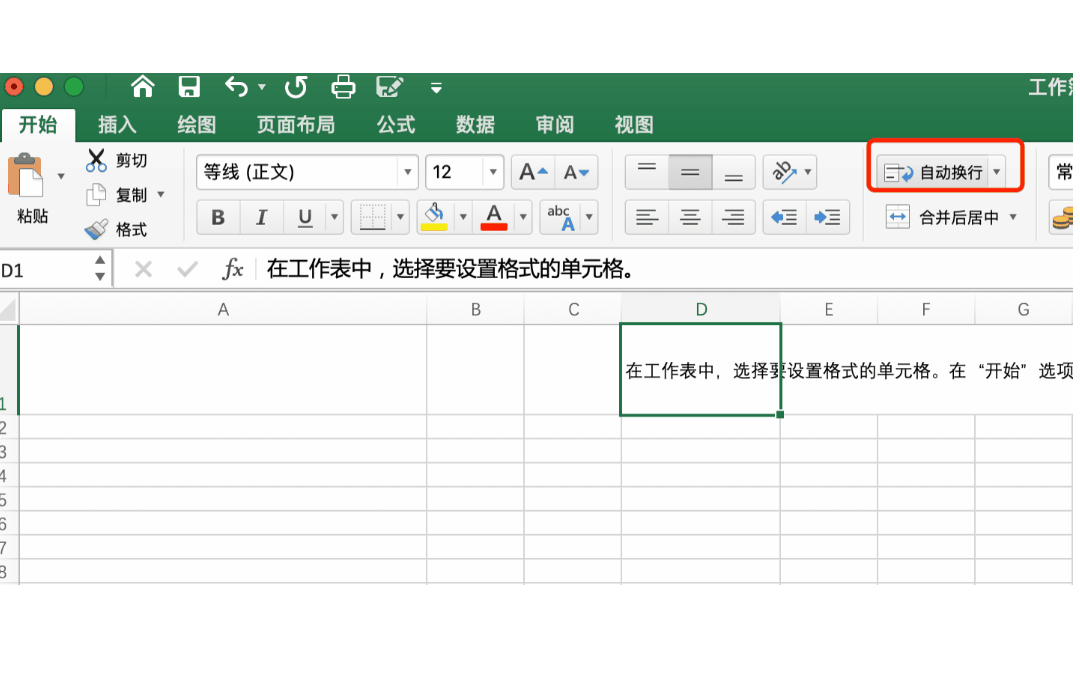Expand font color dropdown arrow

pyautogui.click(x=523, y=218)
